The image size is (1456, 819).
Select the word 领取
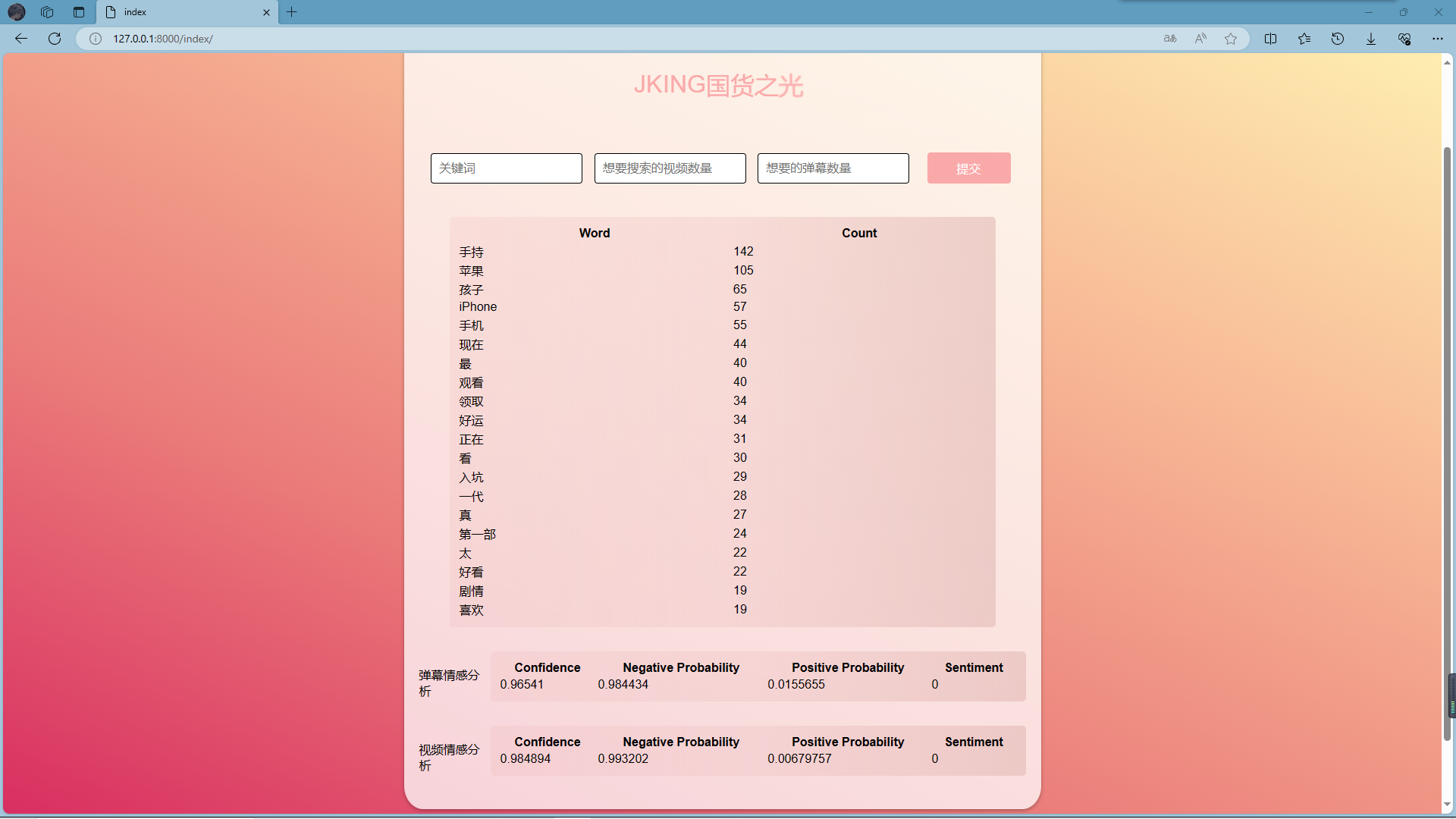(x=471, y=402)
